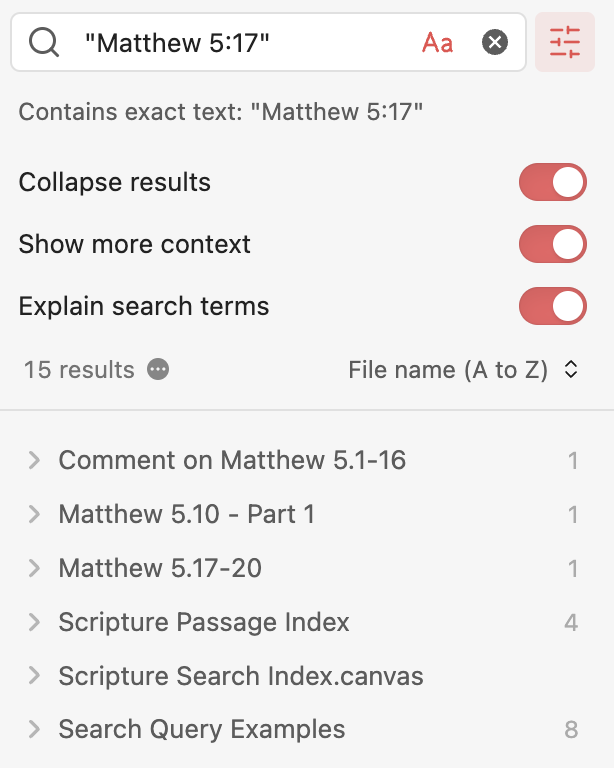Open the File name (A to Z) sort dropdown

[463, 370]
